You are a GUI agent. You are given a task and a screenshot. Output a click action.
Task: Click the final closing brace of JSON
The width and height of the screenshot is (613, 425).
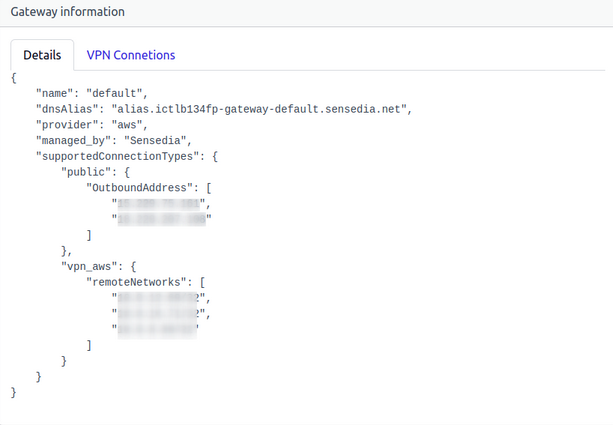click(14, 392)
